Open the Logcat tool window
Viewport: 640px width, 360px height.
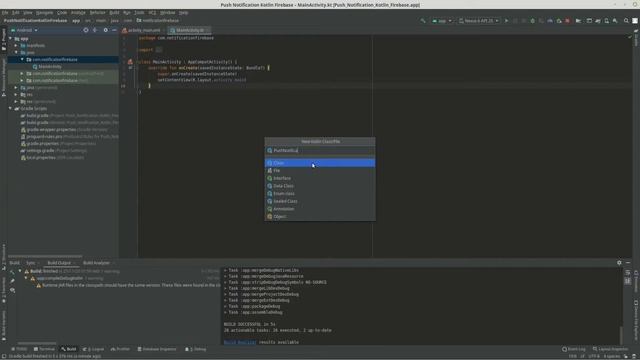tap(94, 349)
